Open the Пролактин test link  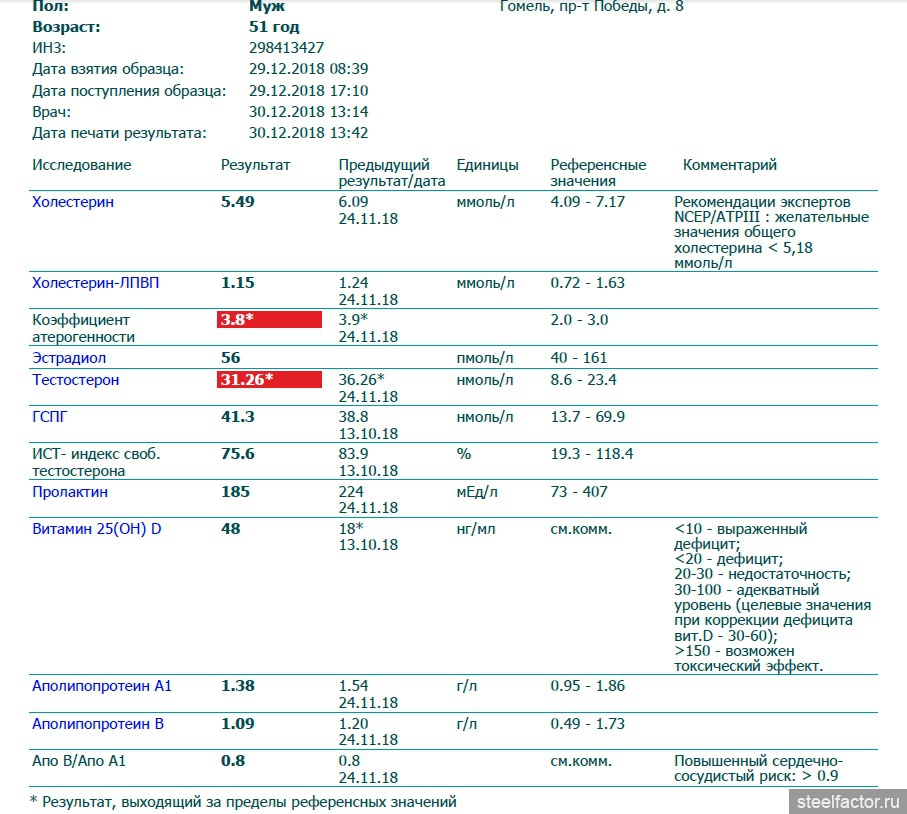pyautogui.click(x=70, y=492)
